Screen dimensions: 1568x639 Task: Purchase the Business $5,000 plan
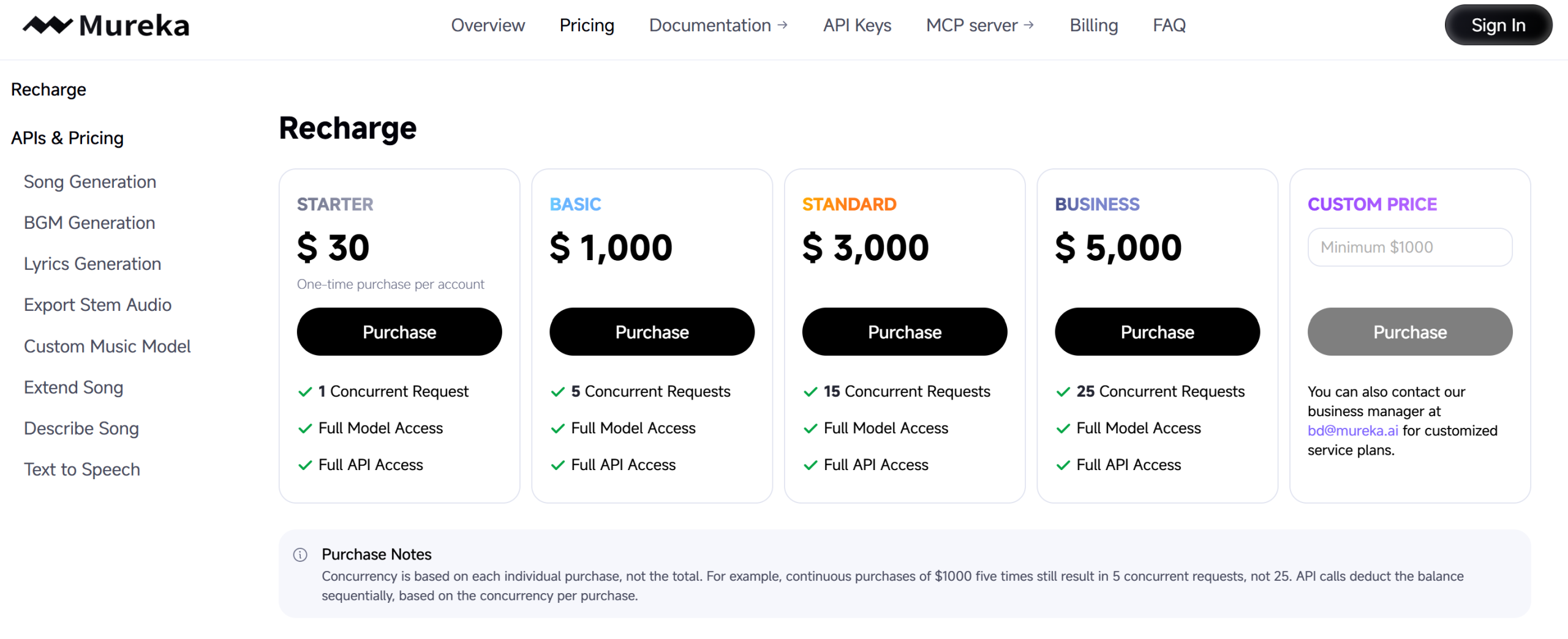coord(1157,332)
